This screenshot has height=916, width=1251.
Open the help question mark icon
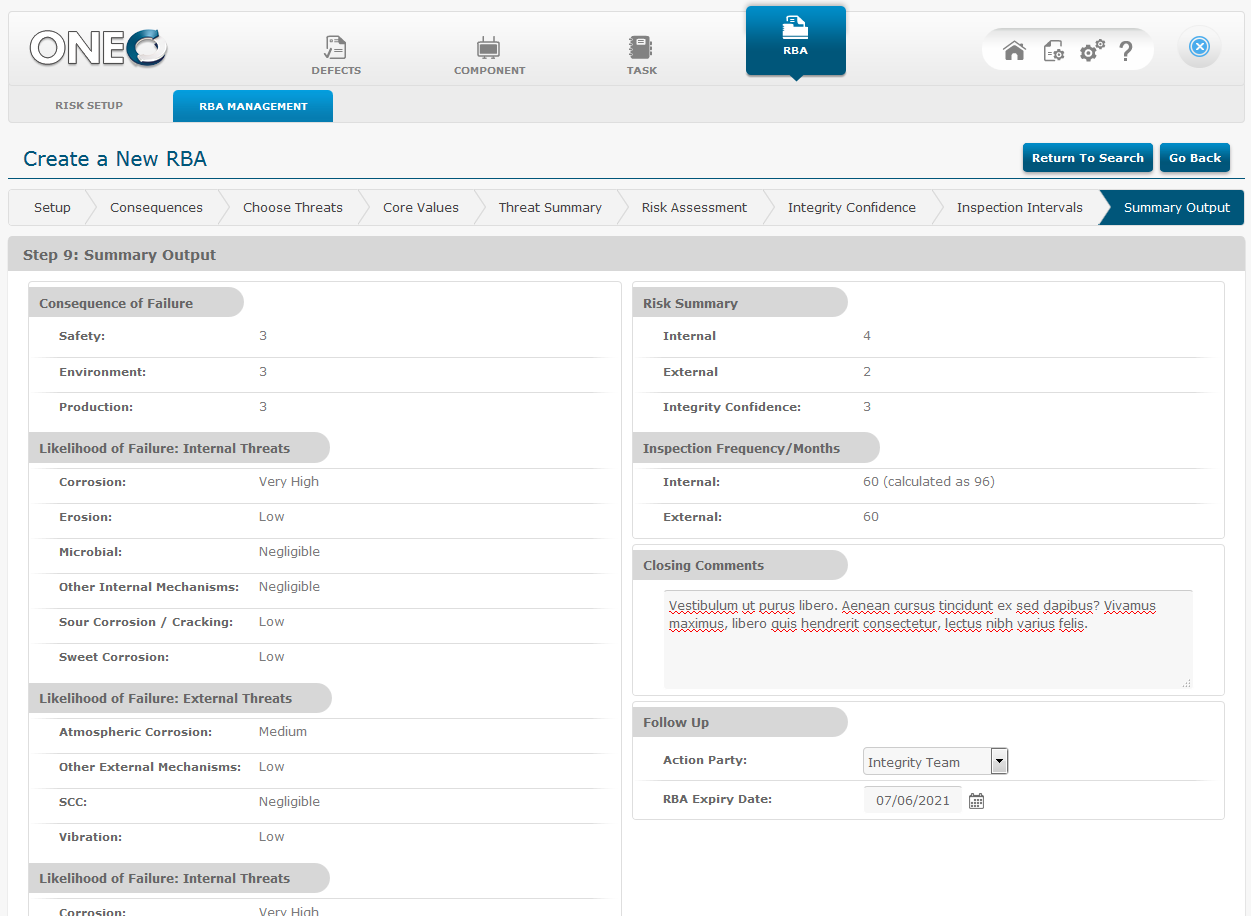tap(1126, 51)
